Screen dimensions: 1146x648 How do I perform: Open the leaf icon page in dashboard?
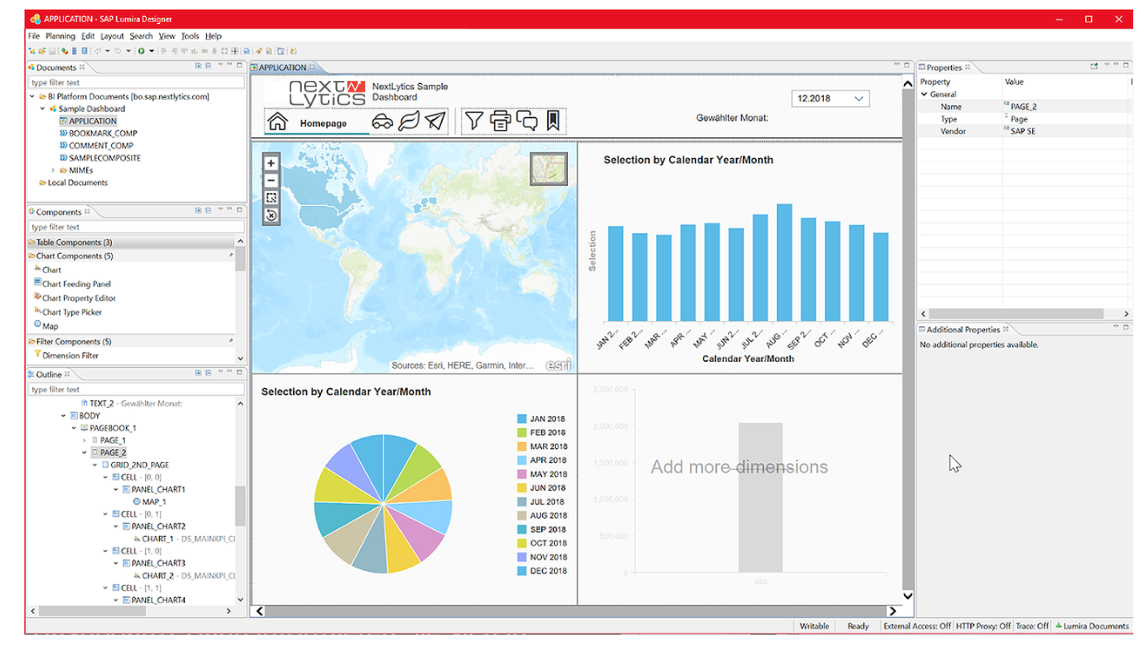409,121
